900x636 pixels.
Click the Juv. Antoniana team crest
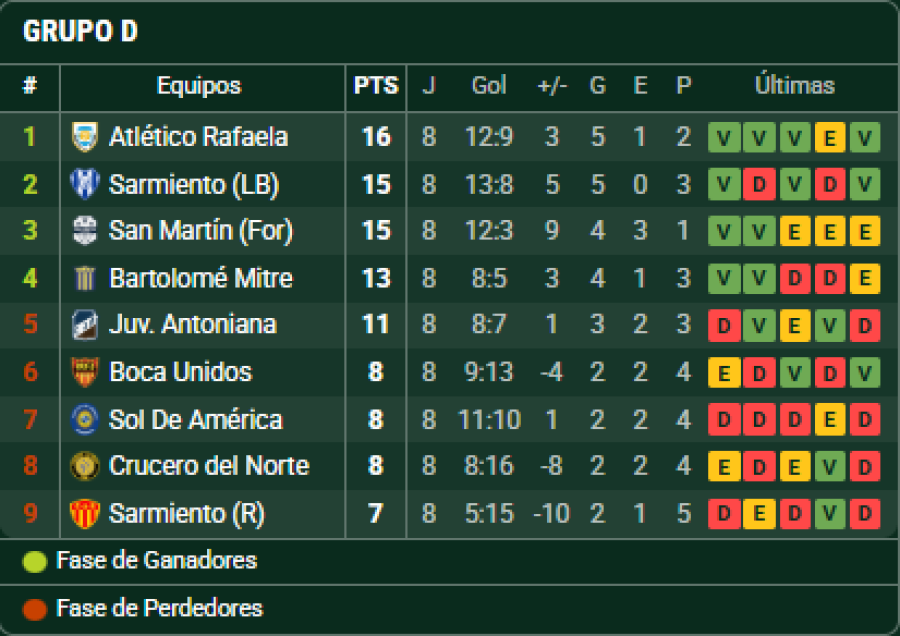coord(85,325)
